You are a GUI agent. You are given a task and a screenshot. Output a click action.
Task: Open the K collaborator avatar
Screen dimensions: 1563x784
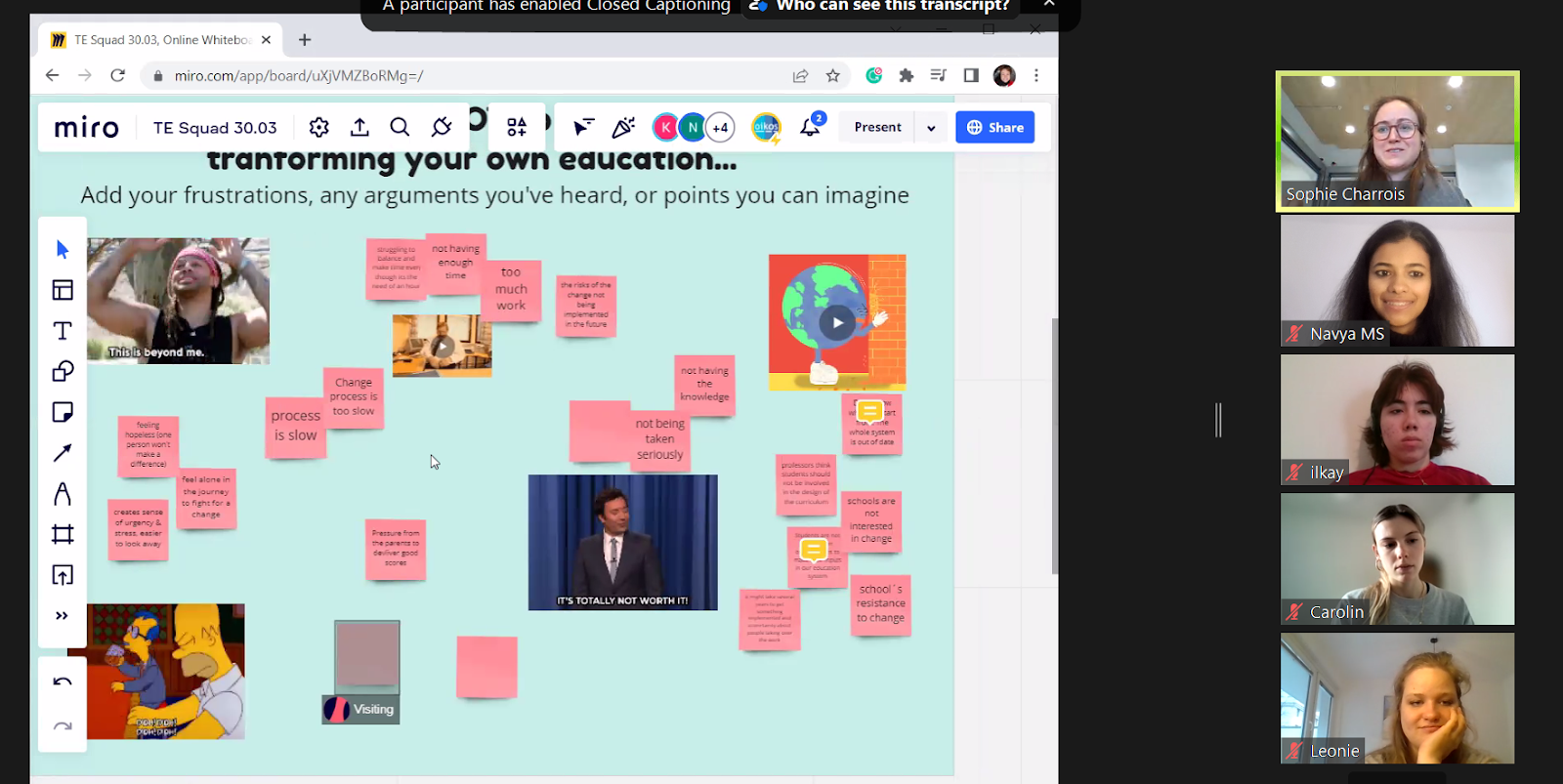click(665, 127)
